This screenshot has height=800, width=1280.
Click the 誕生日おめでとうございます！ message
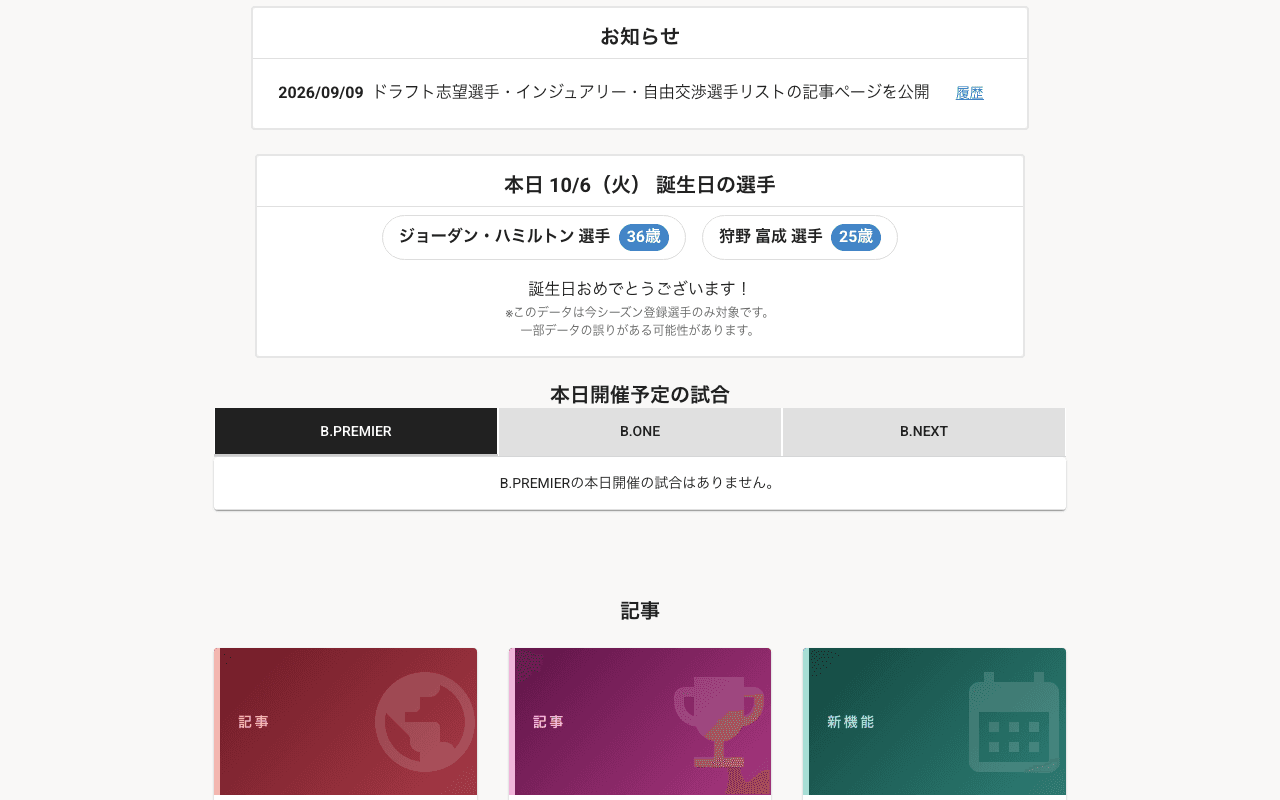point(640,289)
